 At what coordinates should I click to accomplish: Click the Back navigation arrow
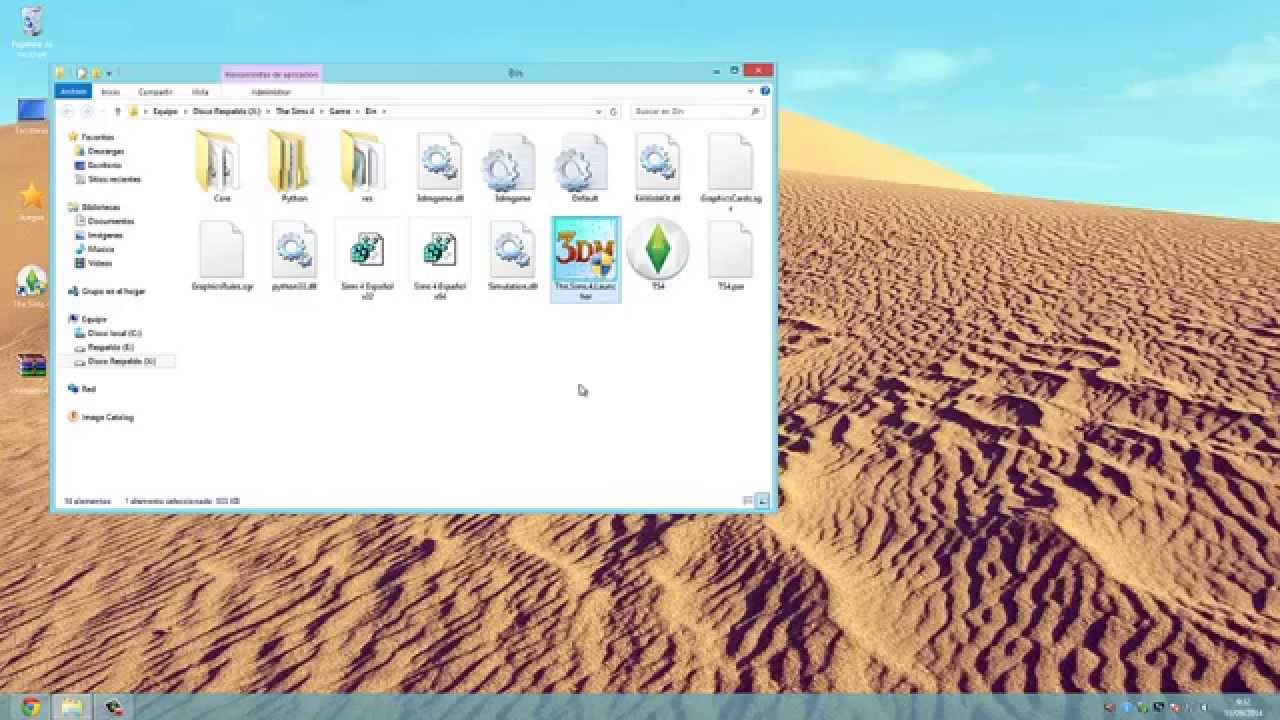point(67,111)
